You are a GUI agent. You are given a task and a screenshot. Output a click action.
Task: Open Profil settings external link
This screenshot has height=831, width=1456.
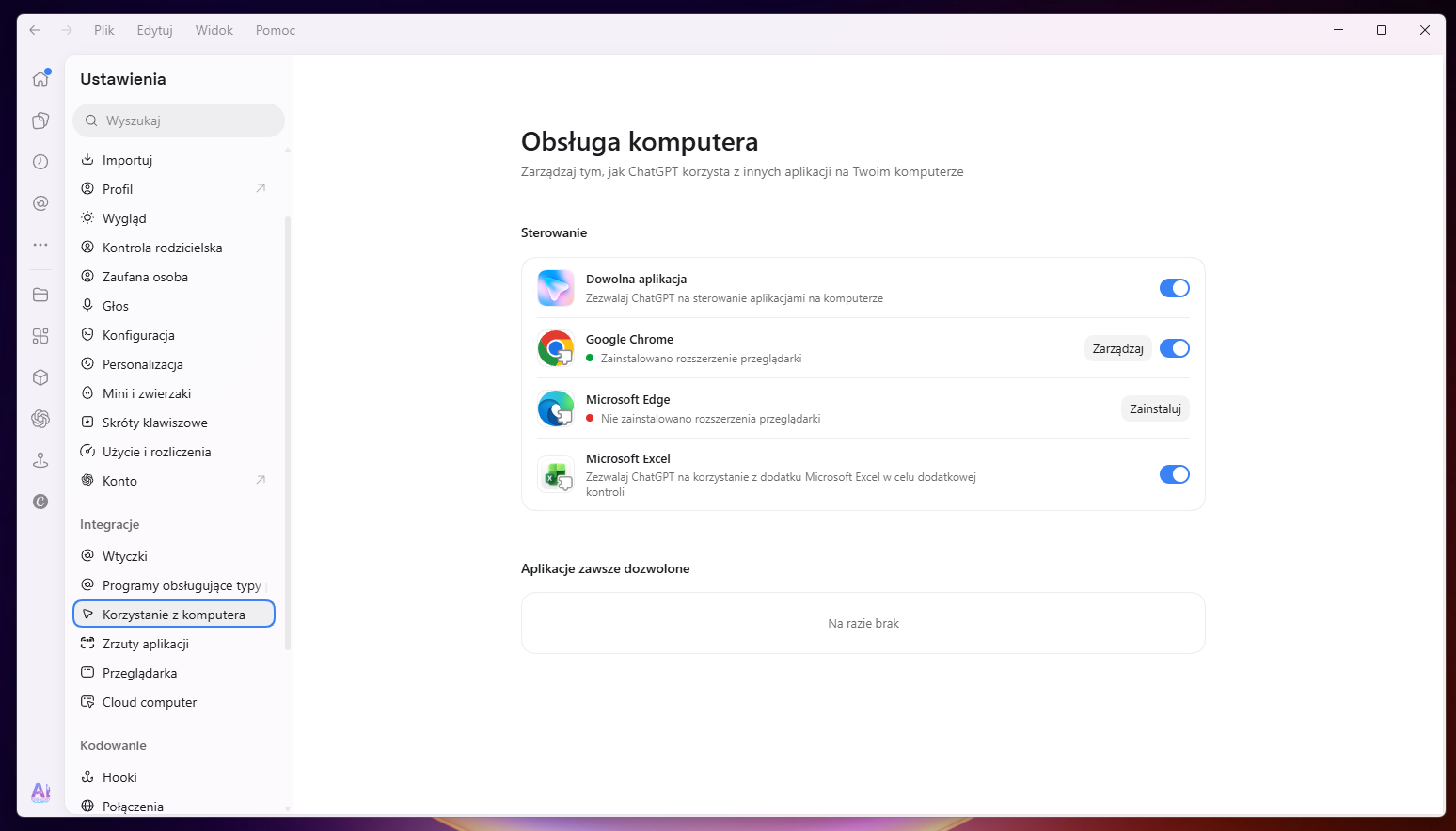coord(261,188)
